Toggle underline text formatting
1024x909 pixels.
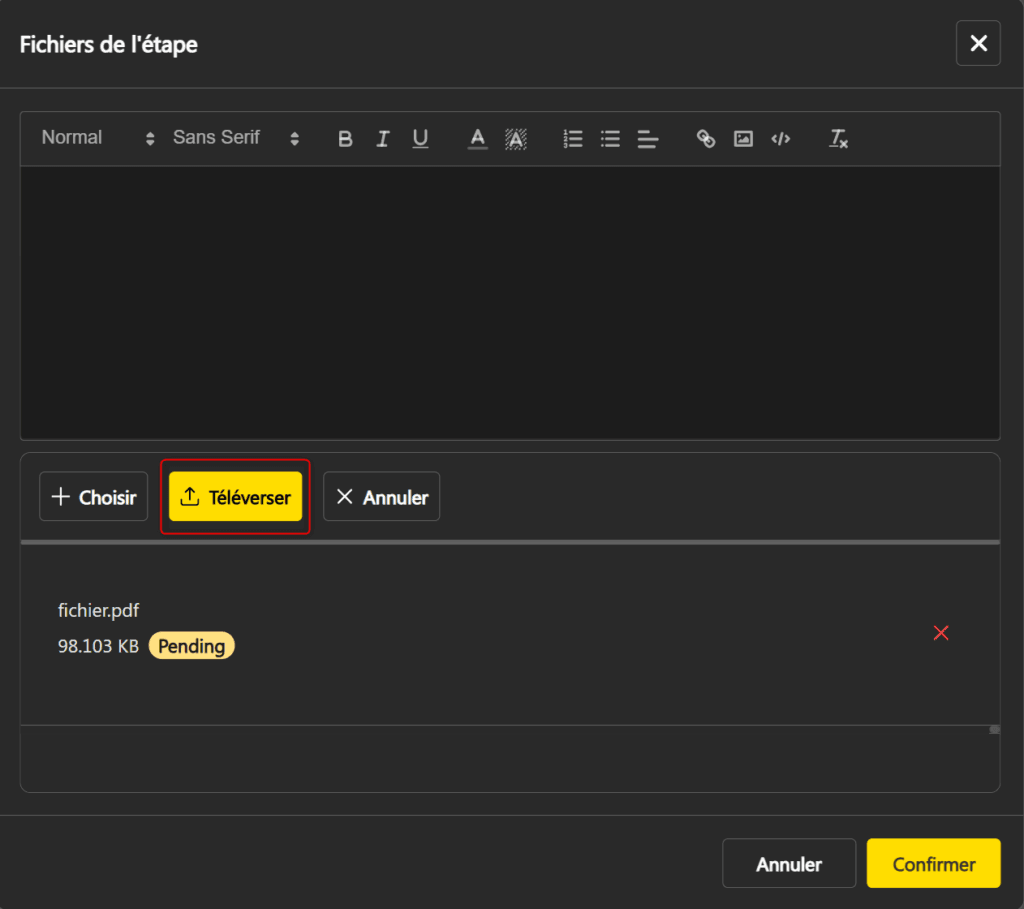point(420,139)
